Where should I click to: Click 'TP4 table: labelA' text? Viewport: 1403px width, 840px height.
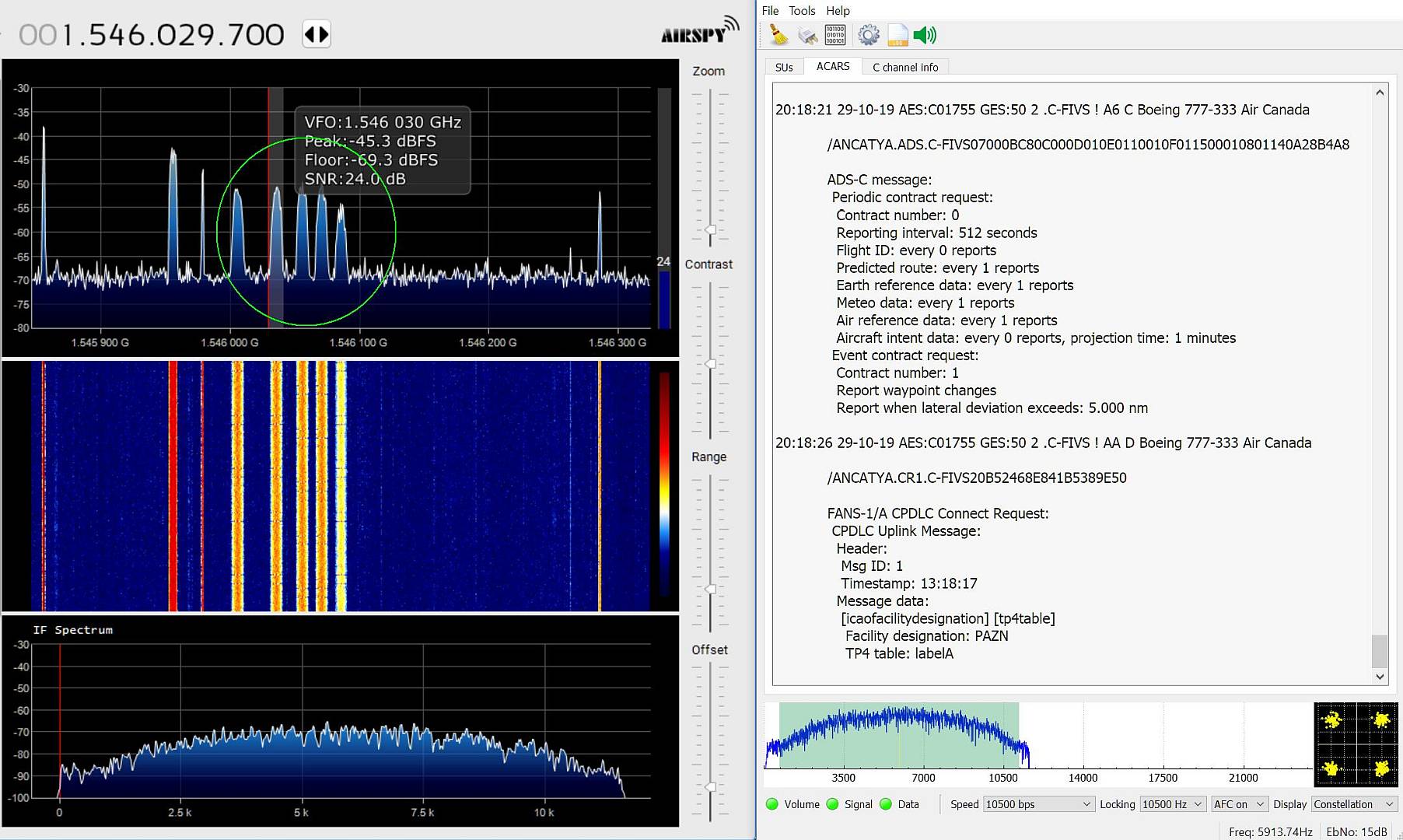tap(899, 653)
